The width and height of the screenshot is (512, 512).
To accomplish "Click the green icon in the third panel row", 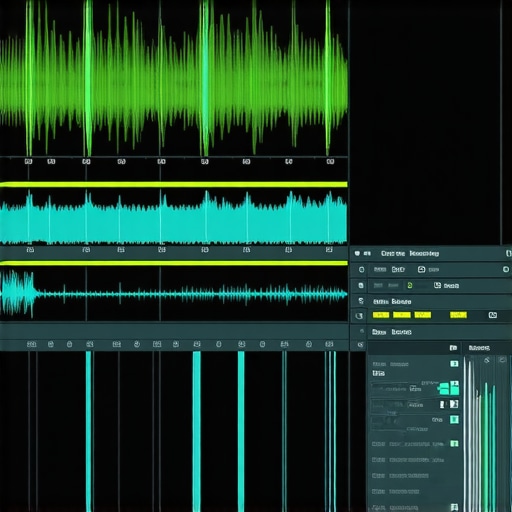I will (410, 285).
